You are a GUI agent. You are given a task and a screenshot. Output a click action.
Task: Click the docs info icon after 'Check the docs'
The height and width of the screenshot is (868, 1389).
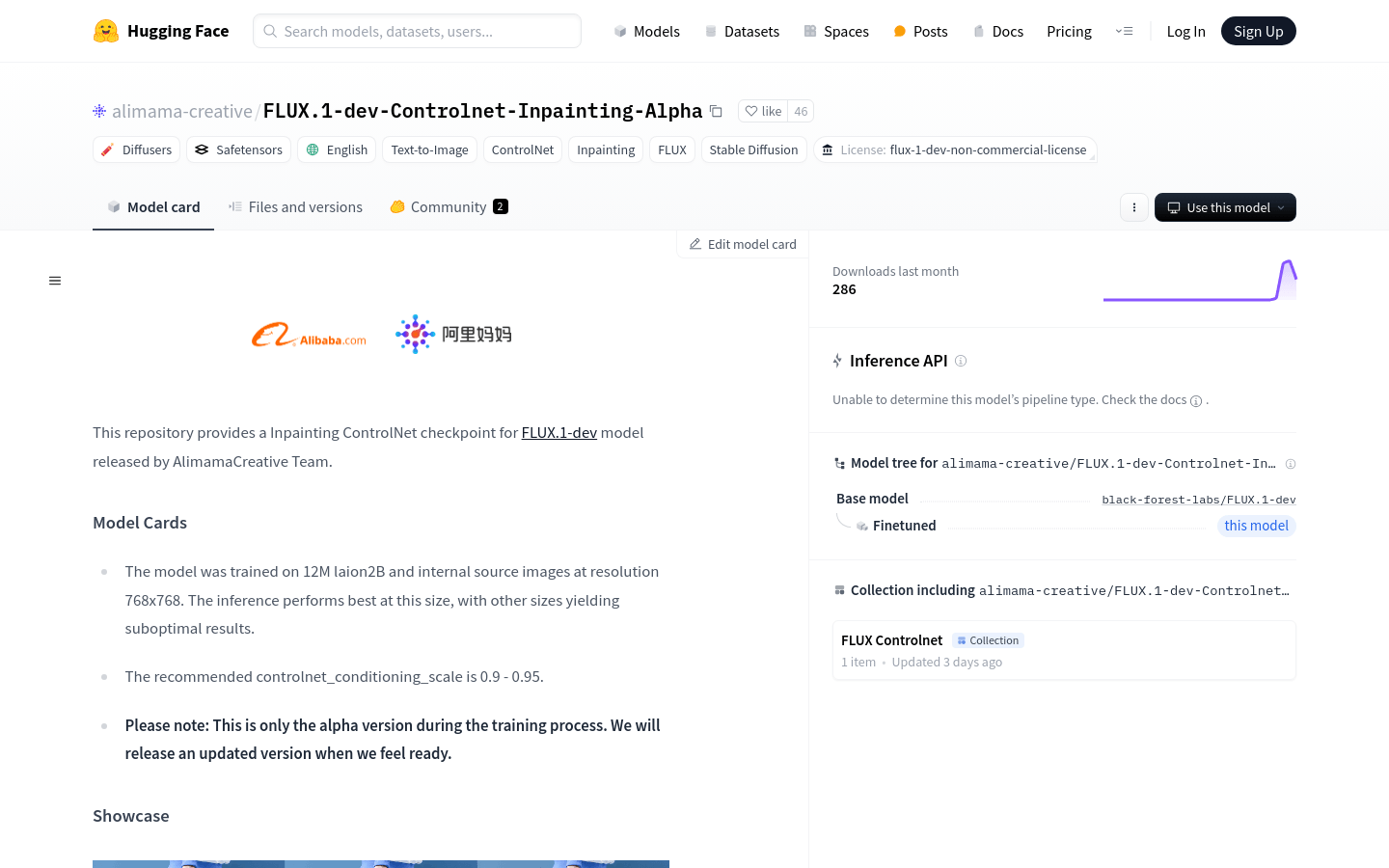coord(1196,401)
